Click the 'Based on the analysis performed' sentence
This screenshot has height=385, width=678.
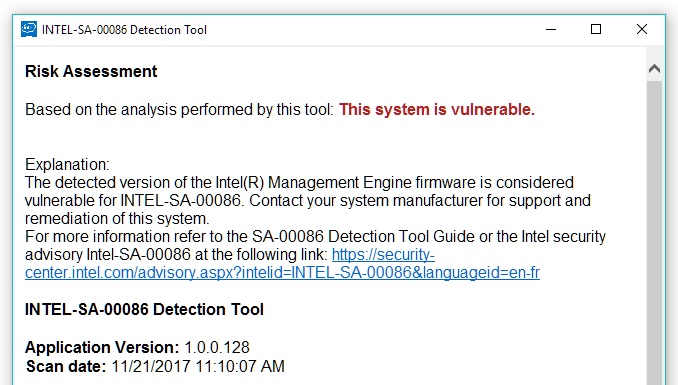point(179,109)
